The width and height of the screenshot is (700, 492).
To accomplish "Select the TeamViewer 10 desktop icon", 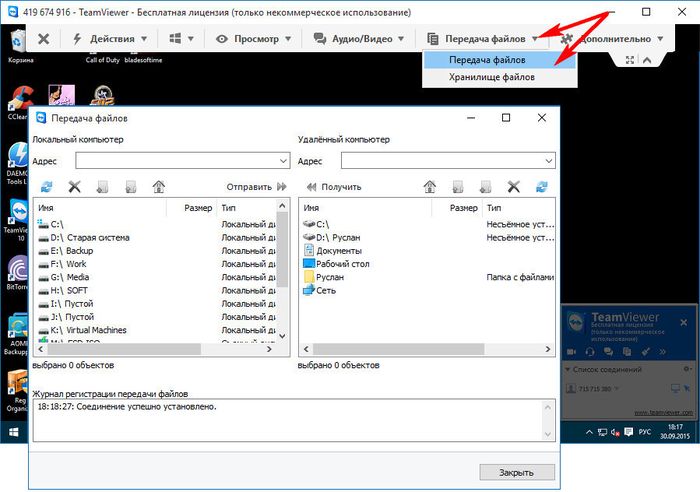I will click(x=17, y=220).
